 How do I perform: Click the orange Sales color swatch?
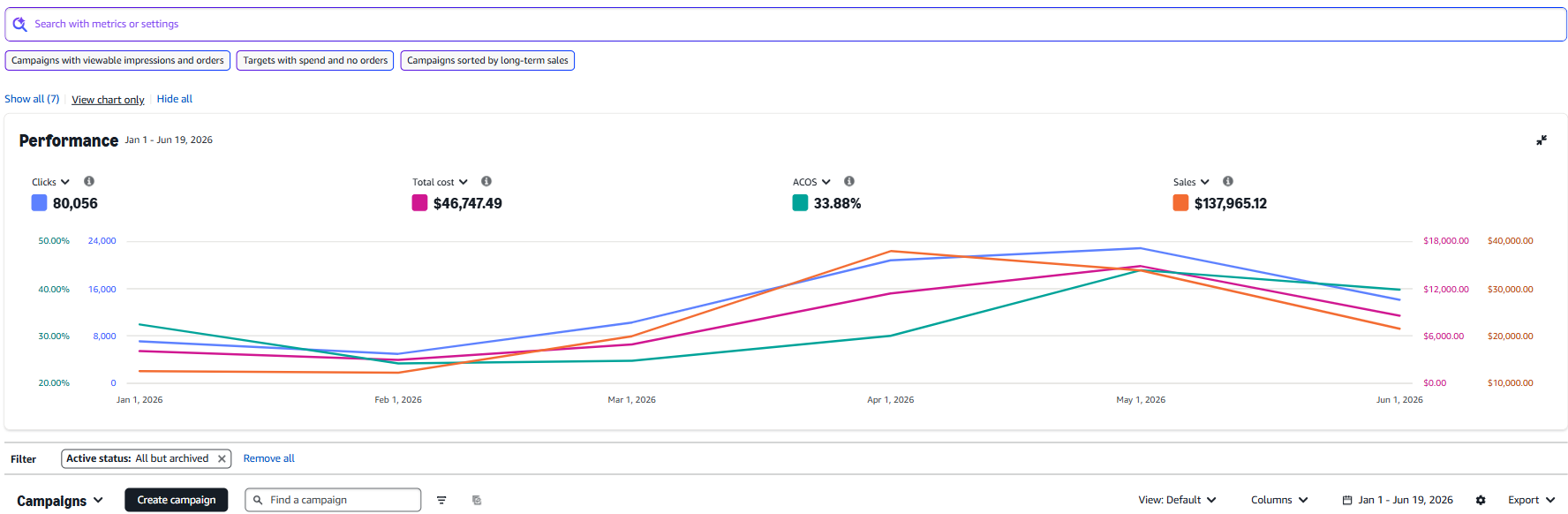coord(1180,203)
